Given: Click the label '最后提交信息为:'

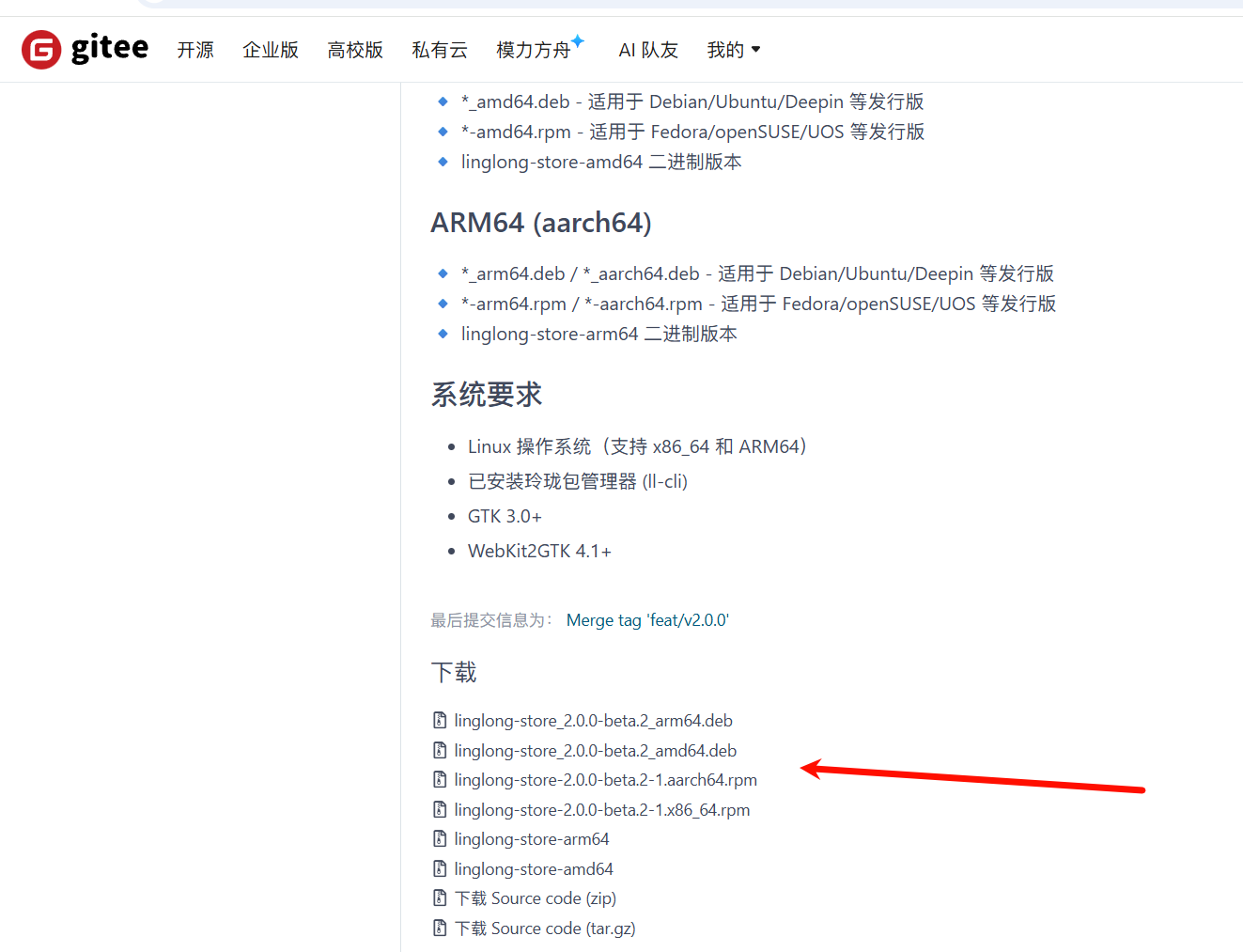Looking at the screenshot, I should pos(491,620).
